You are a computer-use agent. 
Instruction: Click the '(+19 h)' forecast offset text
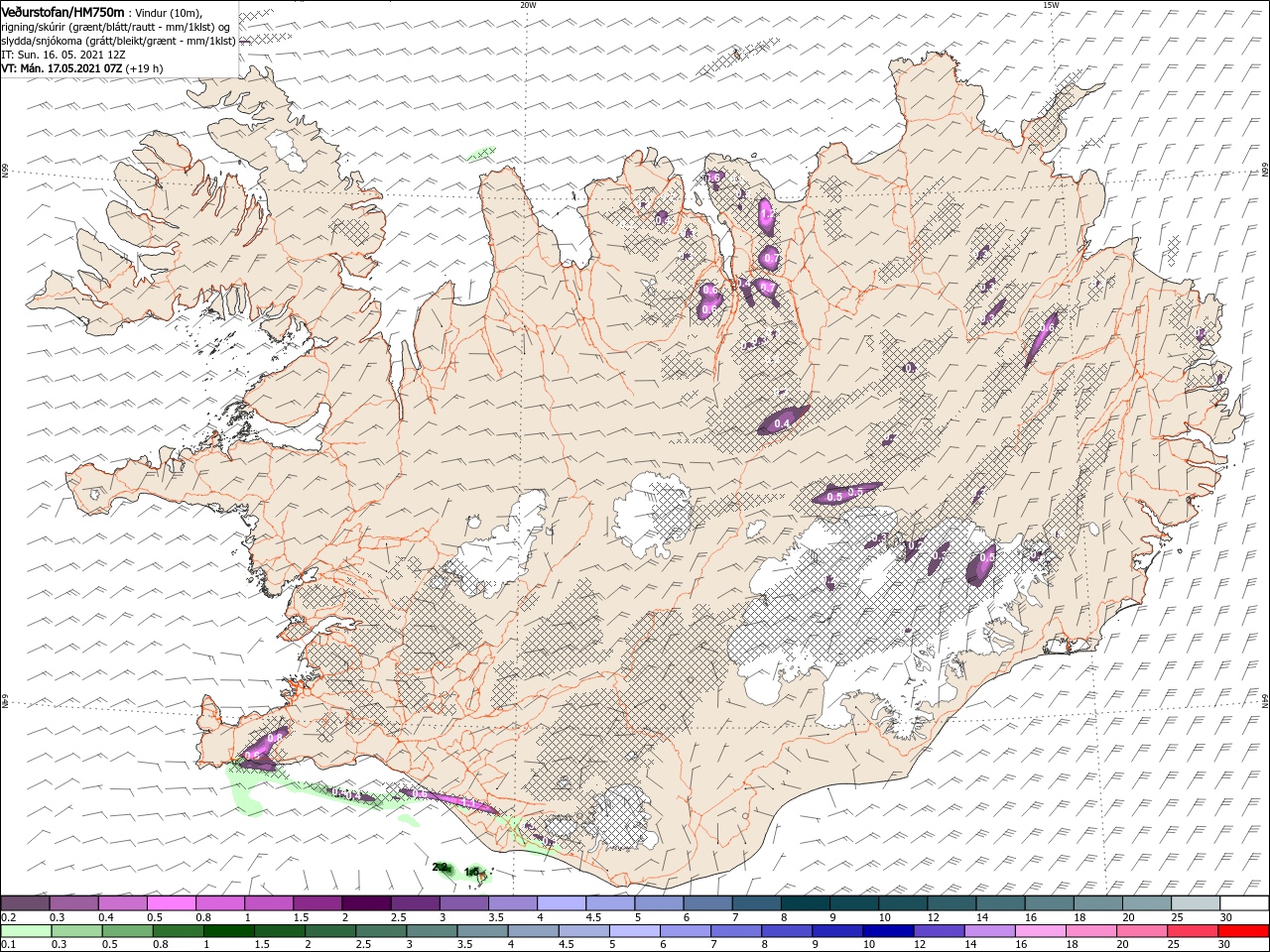point(145,68)
